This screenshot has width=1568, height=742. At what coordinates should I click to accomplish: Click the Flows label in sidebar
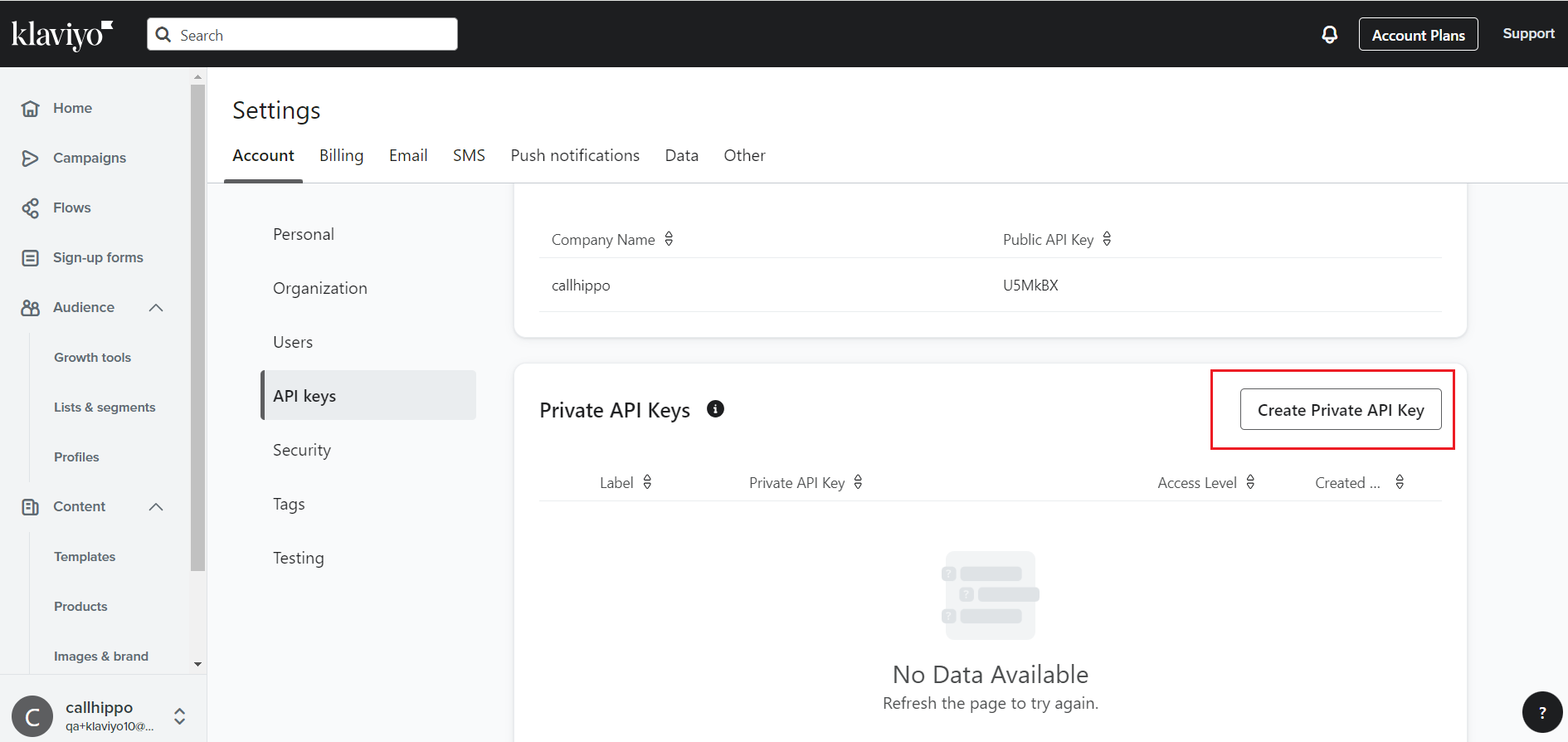coord(72,208)
